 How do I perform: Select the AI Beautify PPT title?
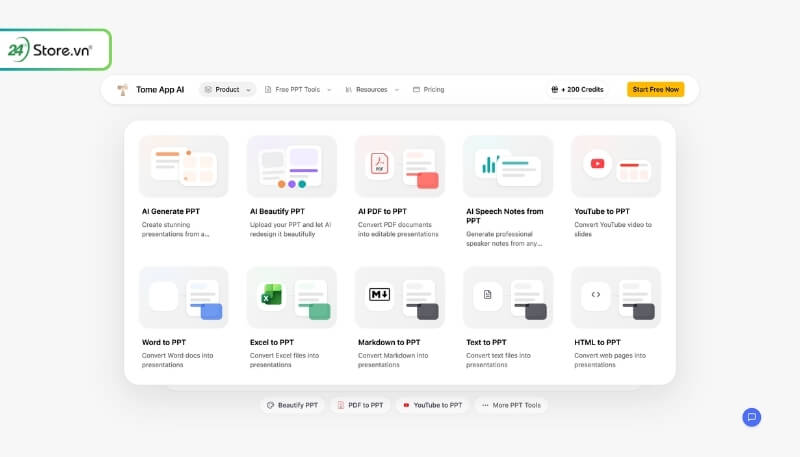click(277, 211)
